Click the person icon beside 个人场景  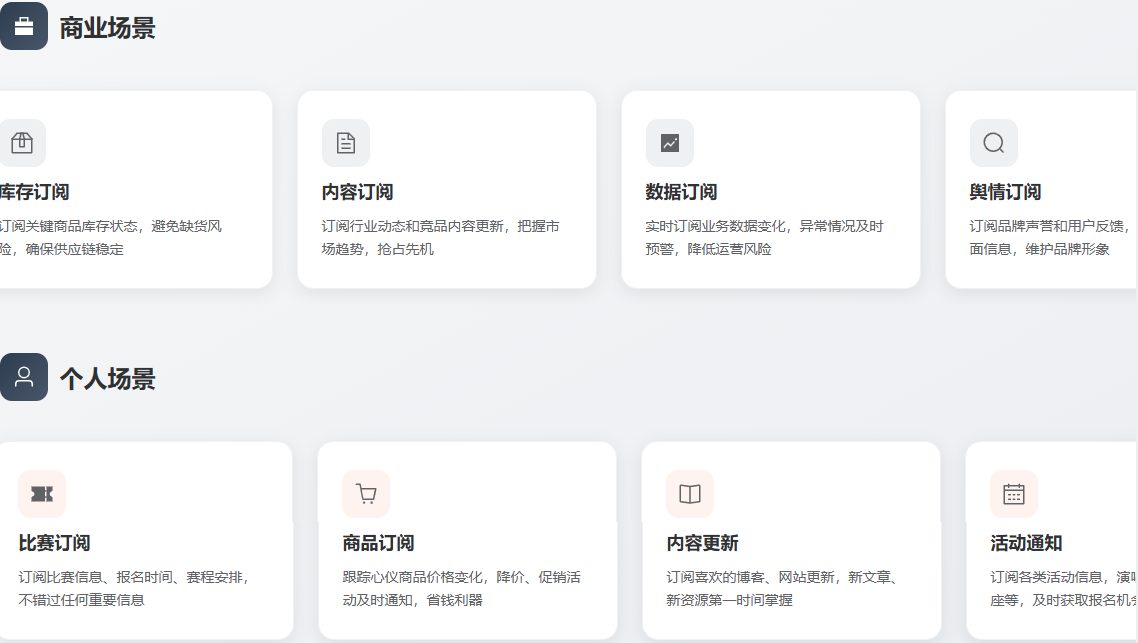(x=23, y=377)
